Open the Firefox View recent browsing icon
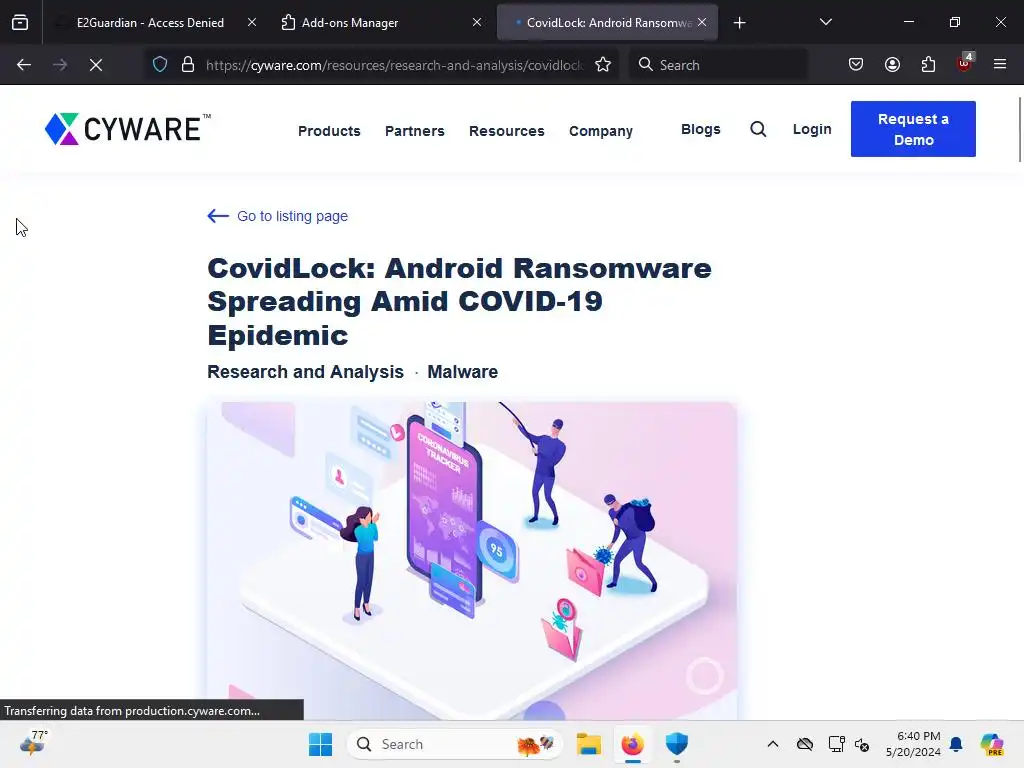Image resolution: width=1024 pixels, height=768 pixels. coord(20,22)
